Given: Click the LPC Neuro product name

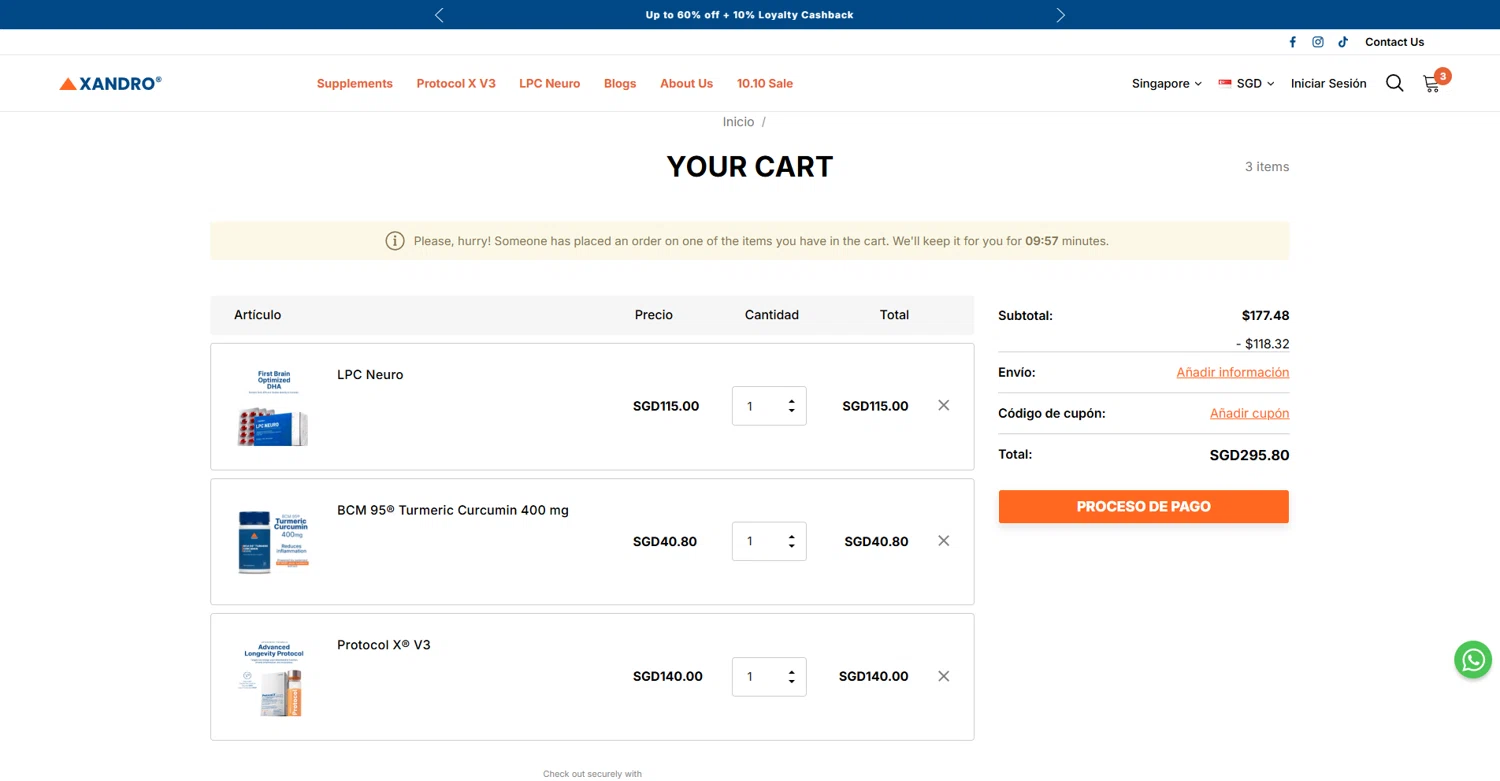Looking at the screenshot, I should [370, 375].
